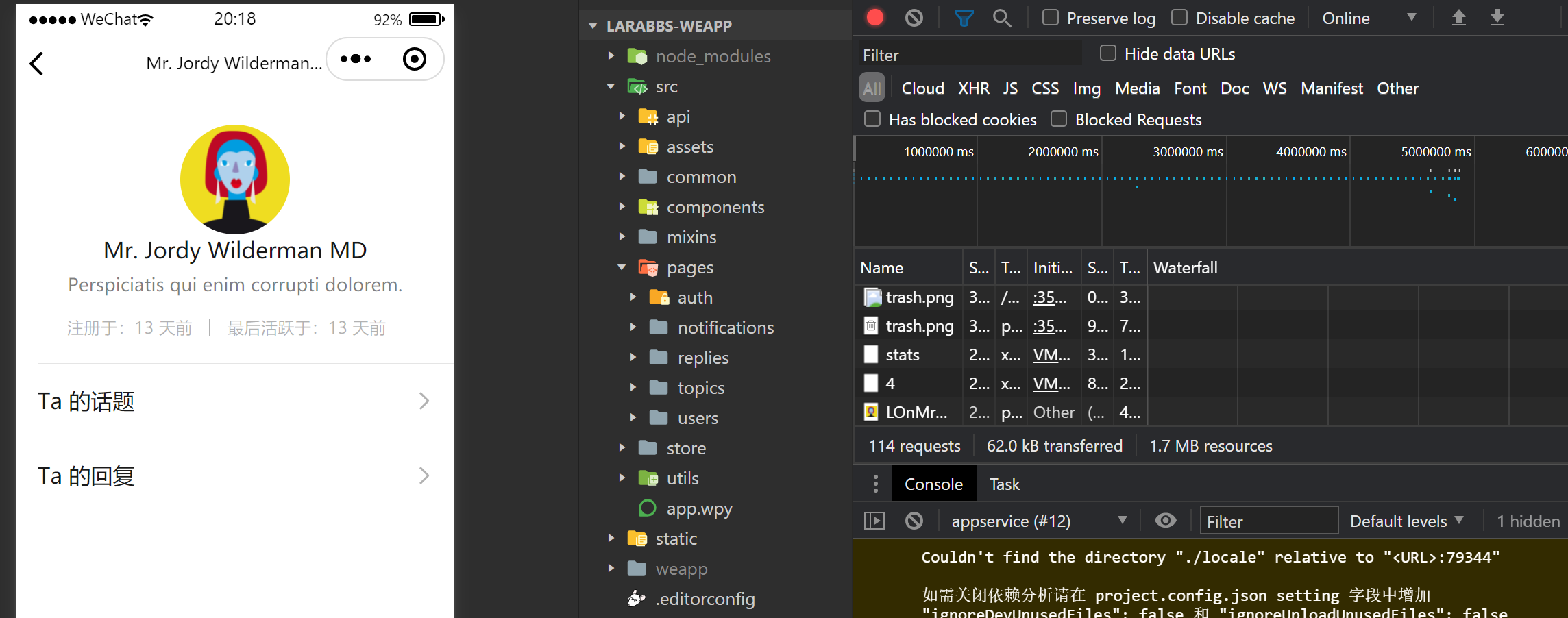Click the auth folder lock icon
1568x618 pixels.
coord(659,297)
